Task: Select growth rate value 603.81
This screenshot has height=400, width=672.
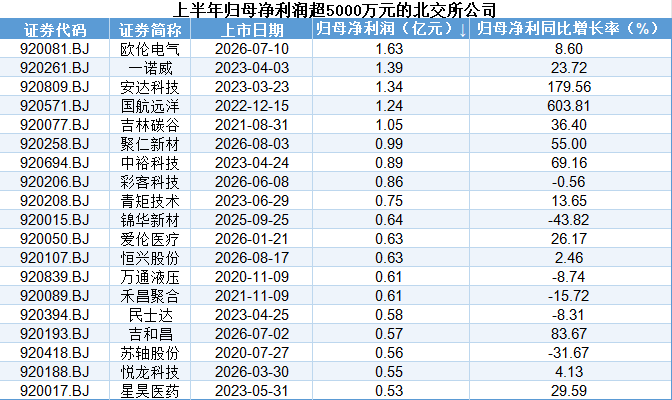Action: (x=569, y=105)
